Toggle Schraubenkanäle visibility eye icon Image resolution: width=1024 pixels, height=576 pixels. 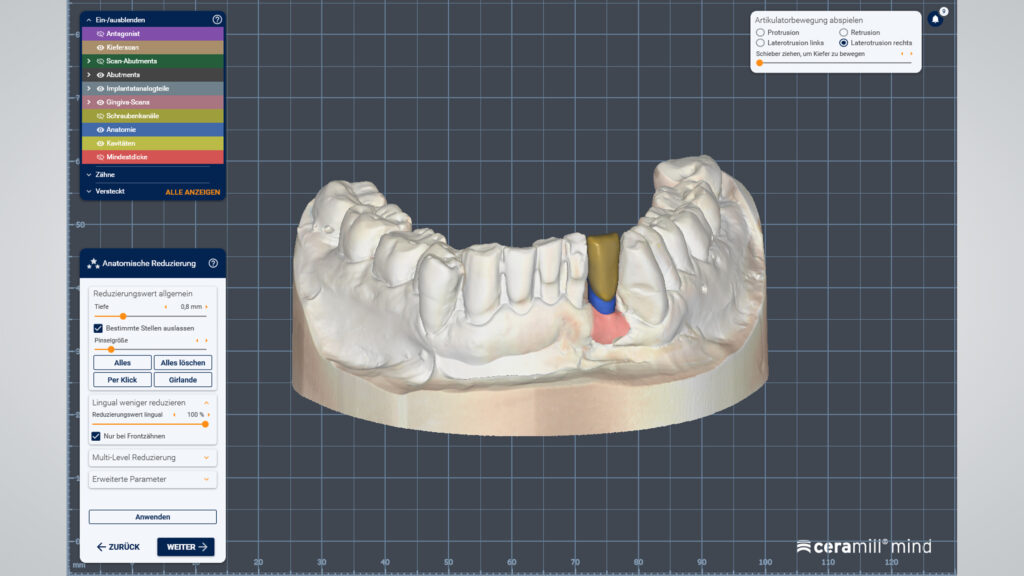(x=100, y=116)
